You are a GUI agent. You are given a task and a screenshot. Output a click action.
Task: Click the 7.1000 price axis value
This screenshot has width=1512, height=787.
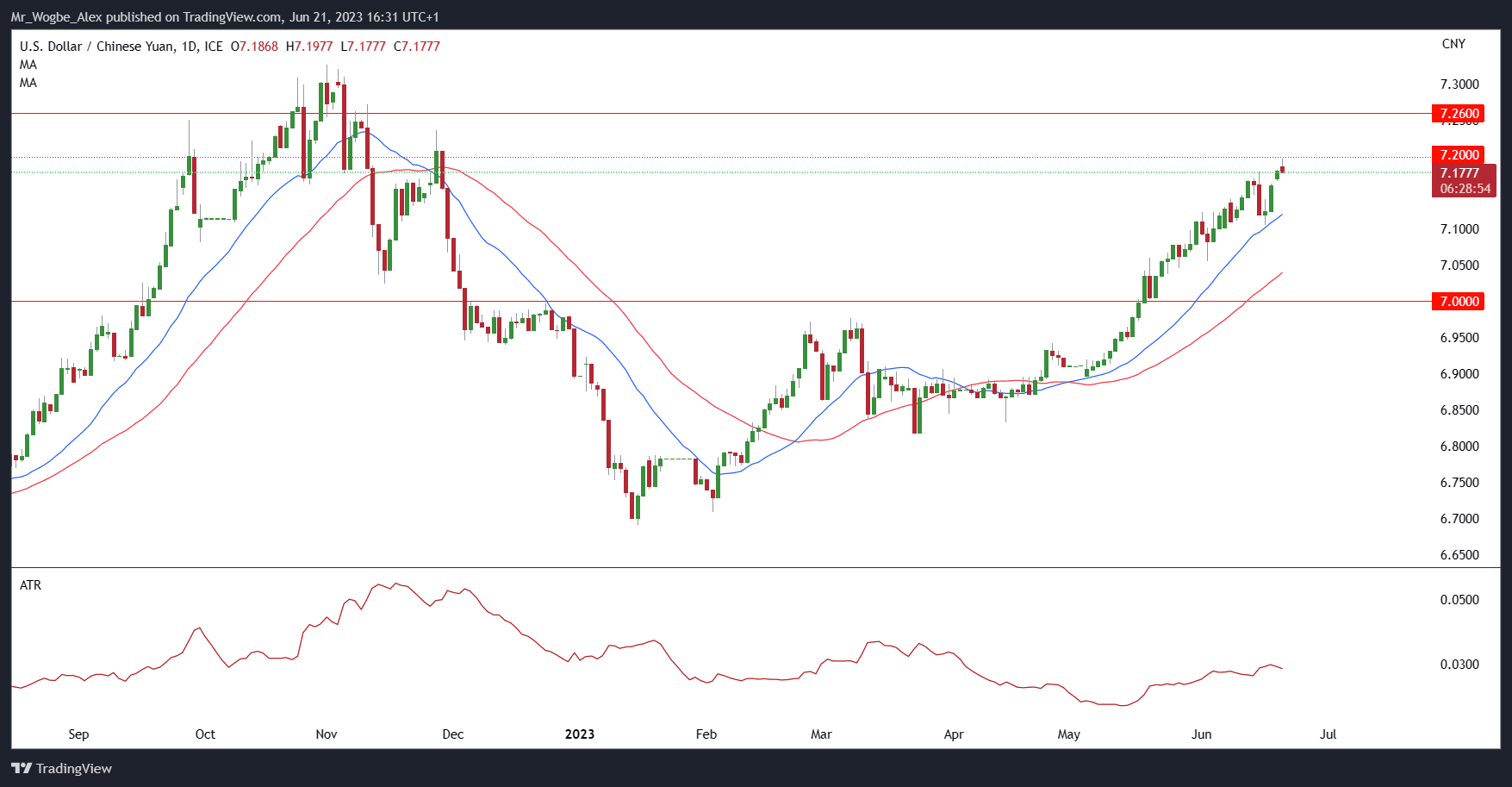click(1459, 229)
